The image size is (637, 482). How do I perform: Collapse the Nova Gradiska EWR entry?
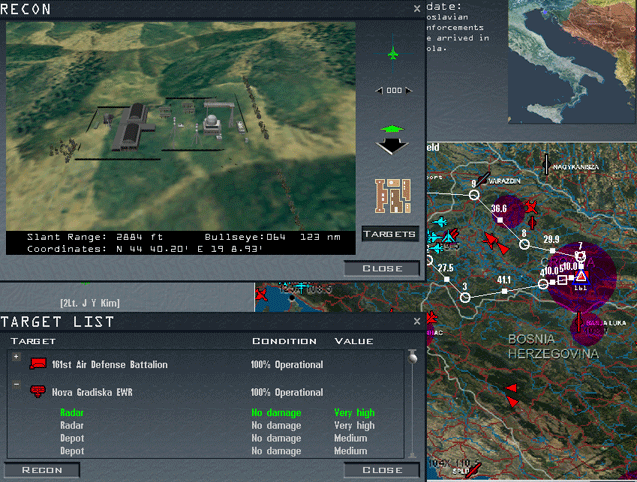pyautogui.click(x=16, y=384)
